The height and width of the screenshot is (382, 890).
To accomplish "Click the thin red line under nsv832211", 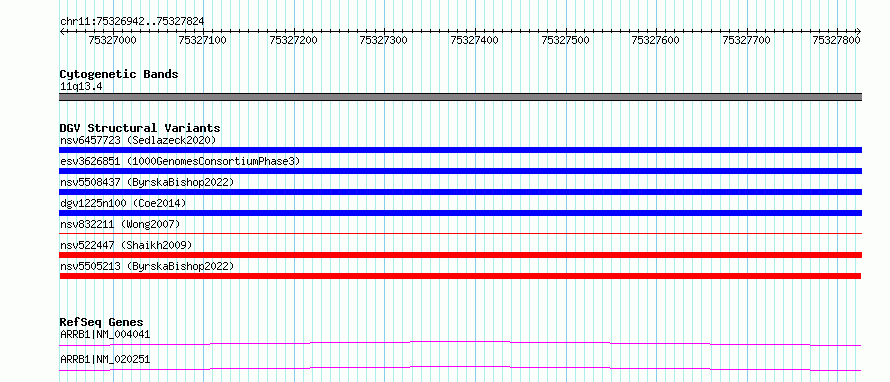I will [x=460, y=233].
